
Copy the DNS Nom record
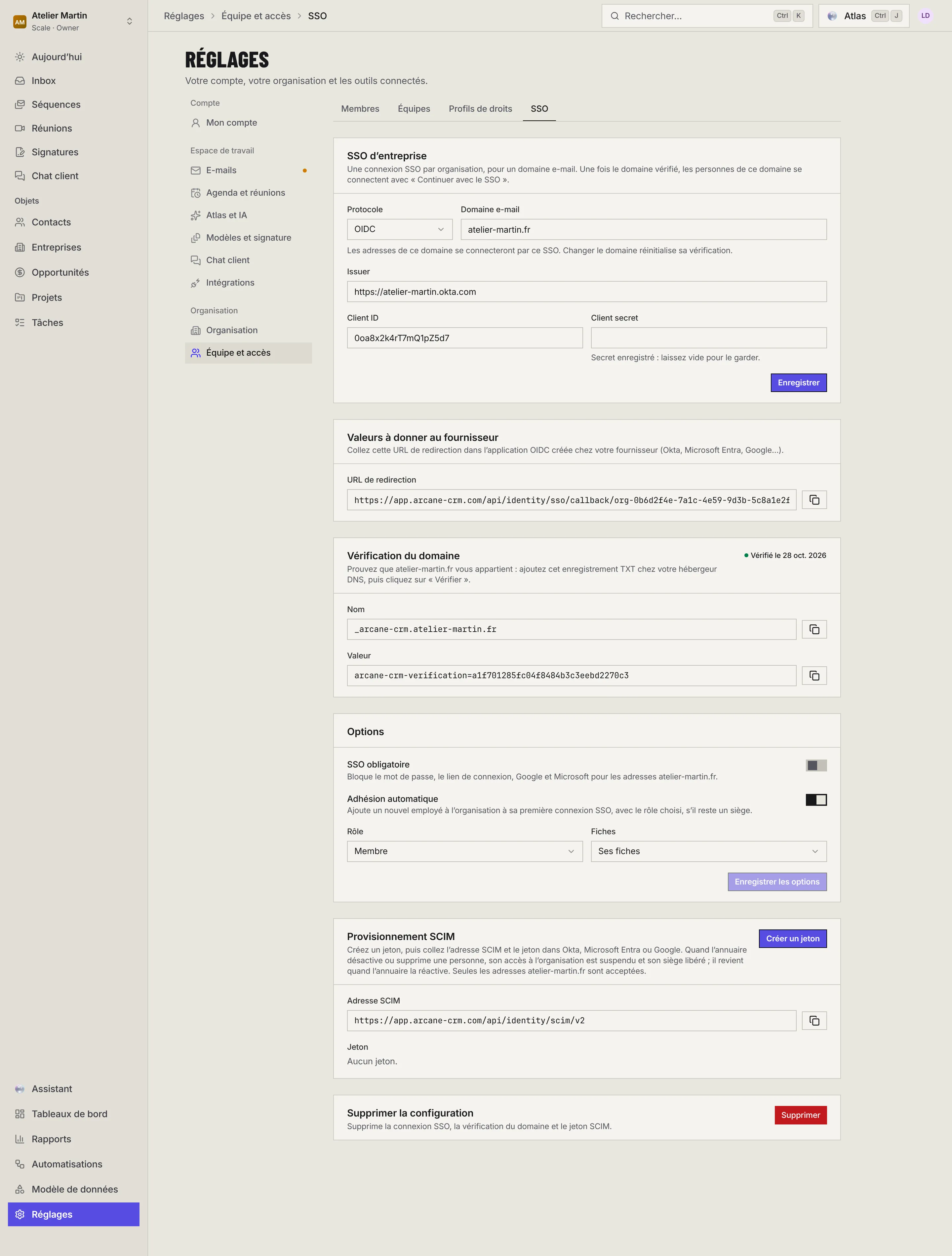tap(814, 629)
